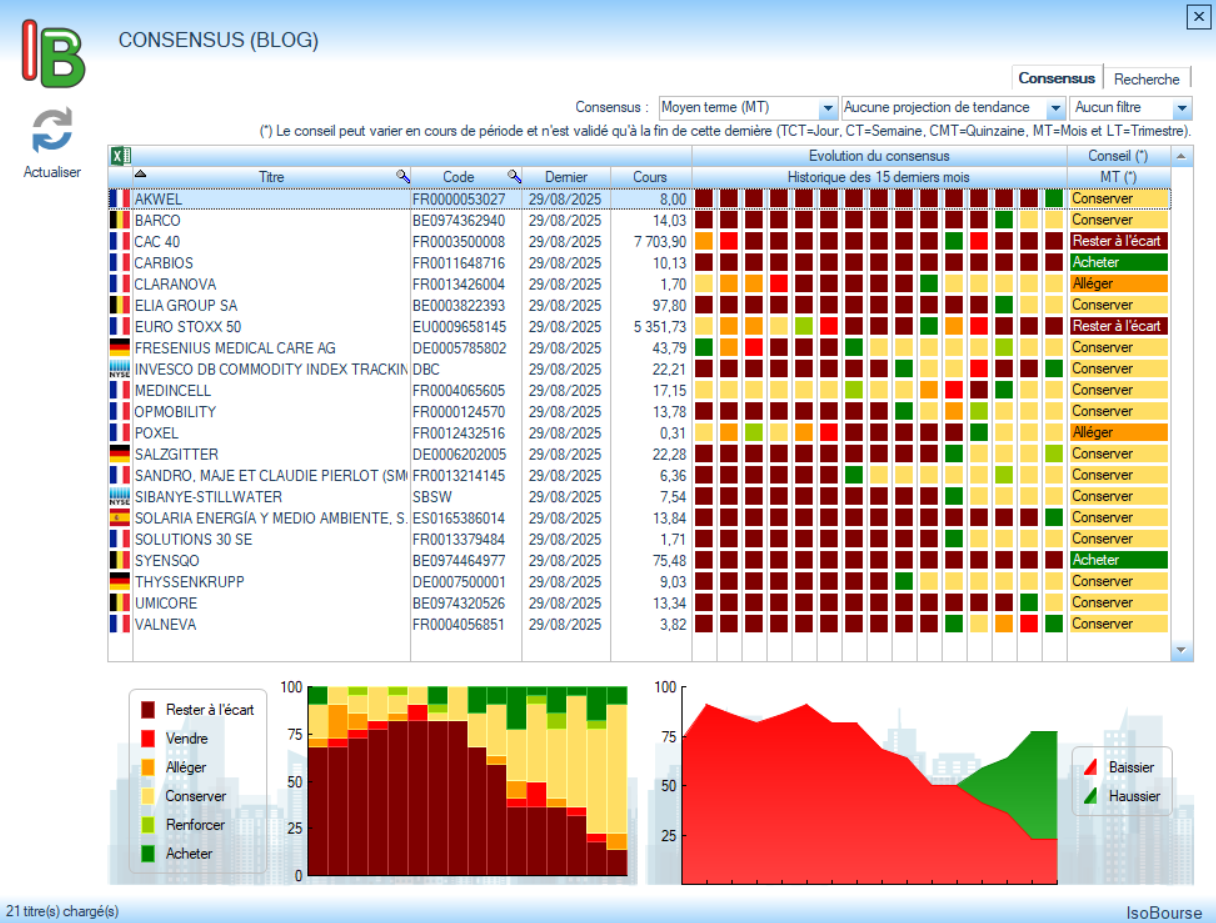Click the 21 titre(s) chargé(s) status text
This screenshot has height=923, width=1216.
[x=62, y=911]
